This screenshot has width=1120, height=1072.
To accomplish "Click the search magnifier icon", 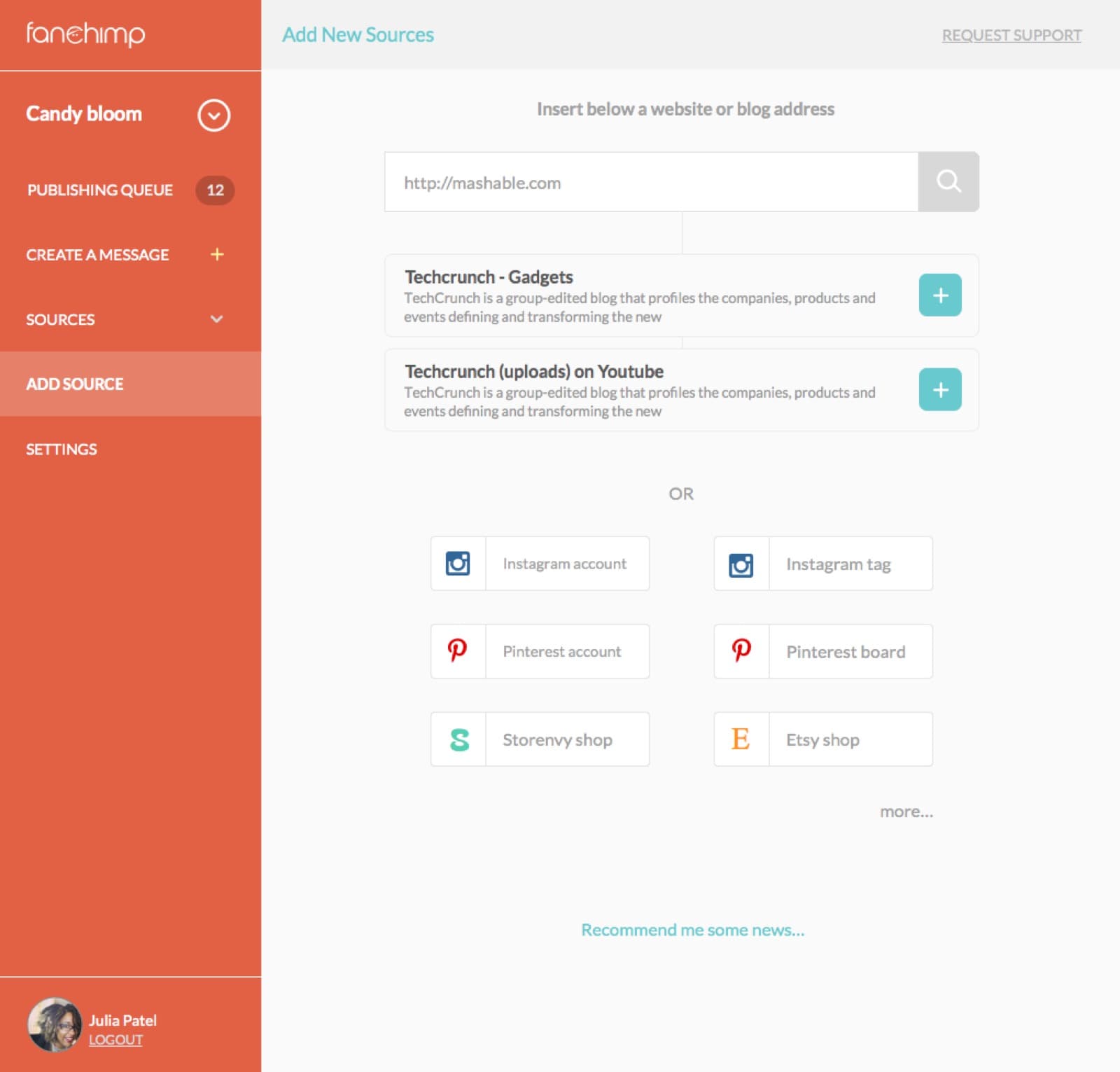I will 948,182.
